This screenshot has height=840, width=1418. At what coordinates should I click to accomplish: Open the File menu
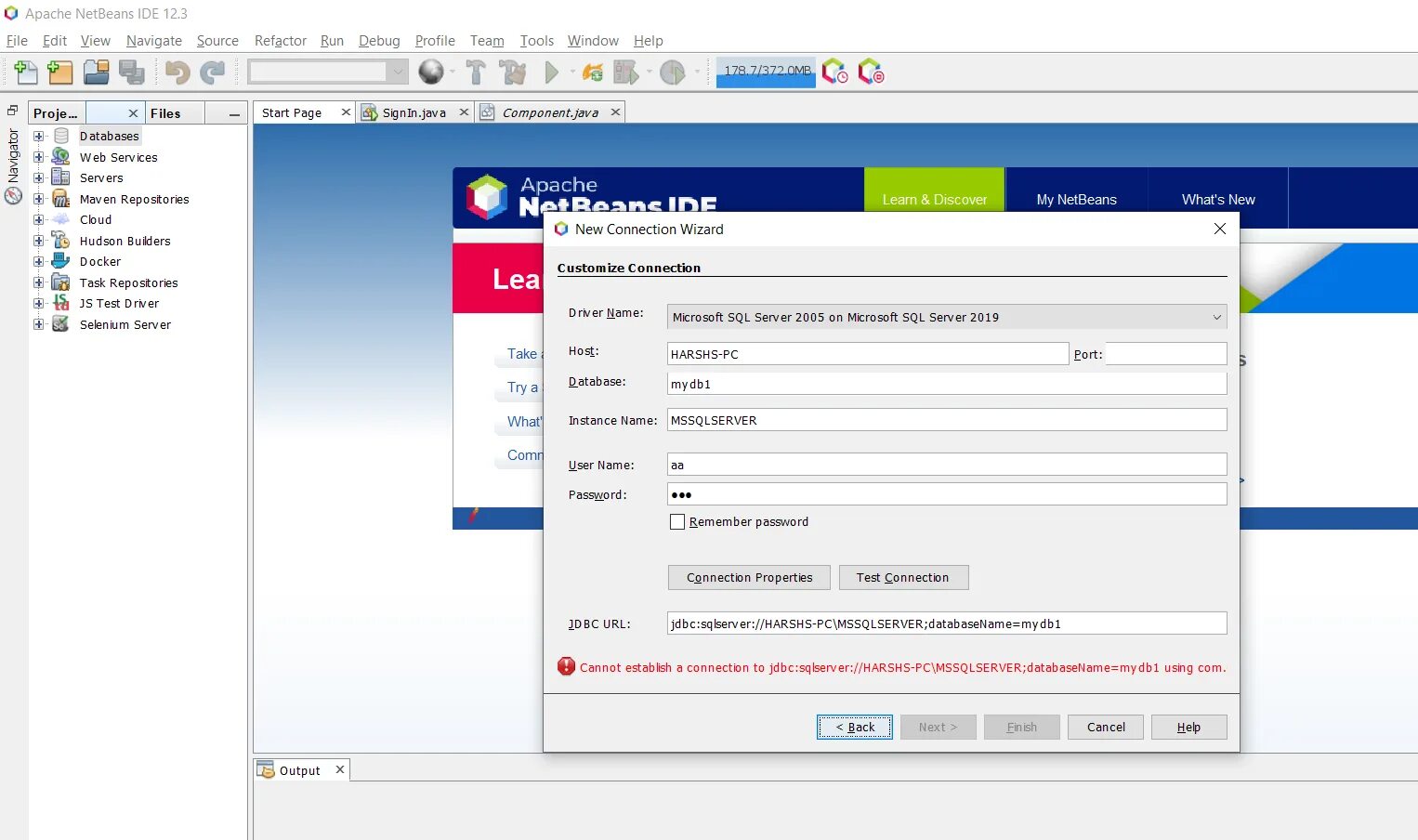[17, 41]
